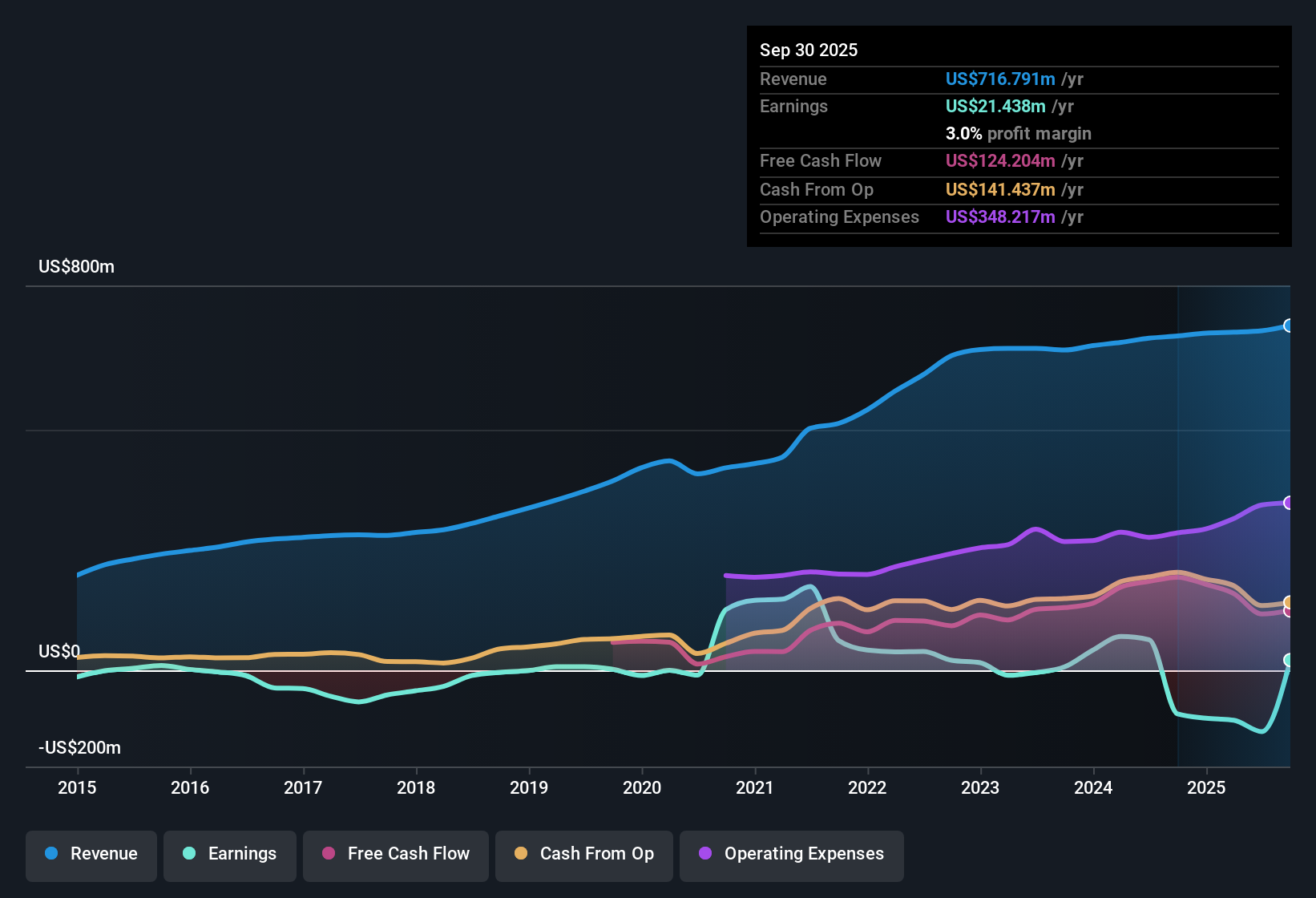Hide the Operating Expenses series
1316x898 pixels.
(791, 854)
